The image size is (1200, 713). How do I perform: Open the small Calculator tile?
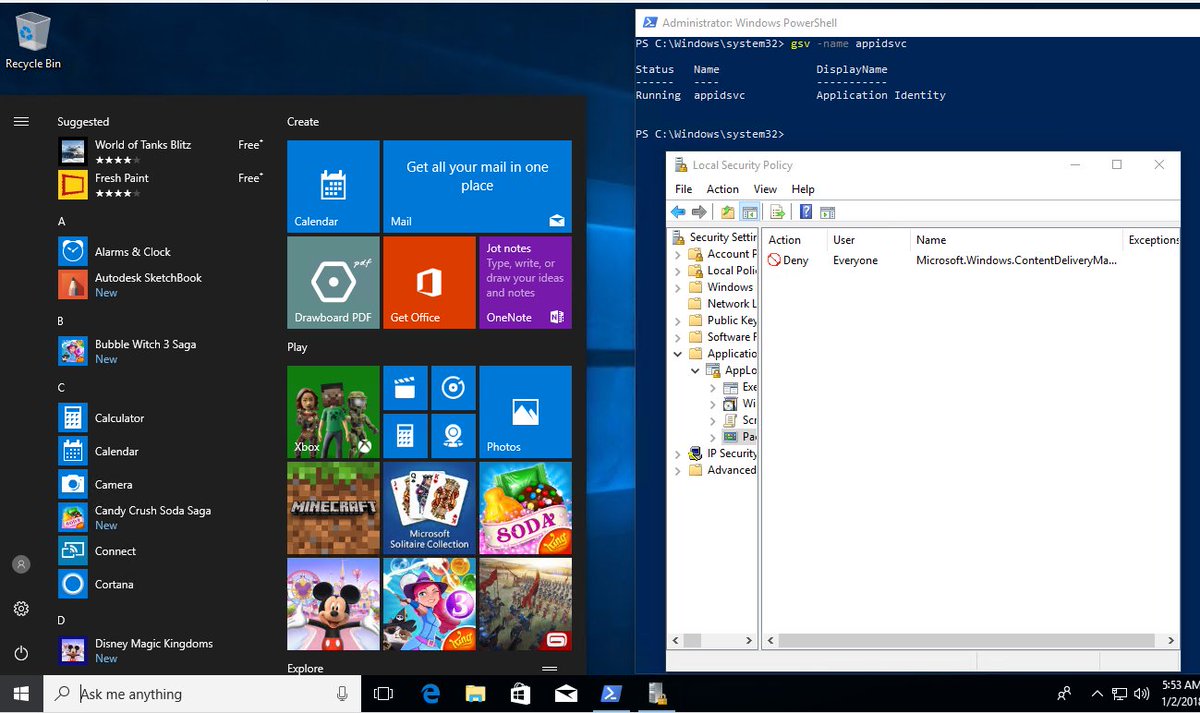405,436
